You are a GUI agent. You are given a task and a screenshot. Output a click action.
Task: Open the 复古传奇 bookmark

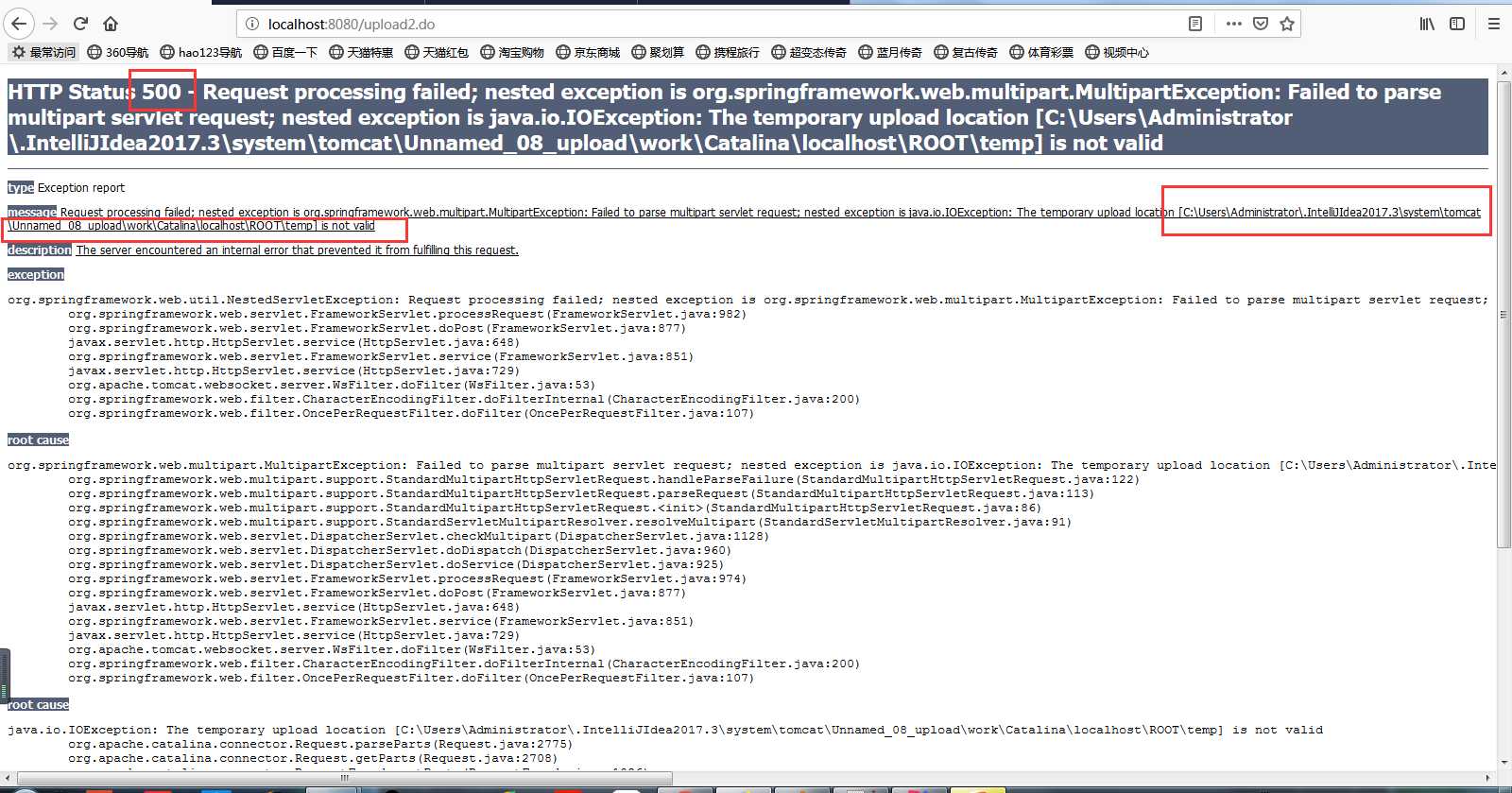[x=966, y=52]
